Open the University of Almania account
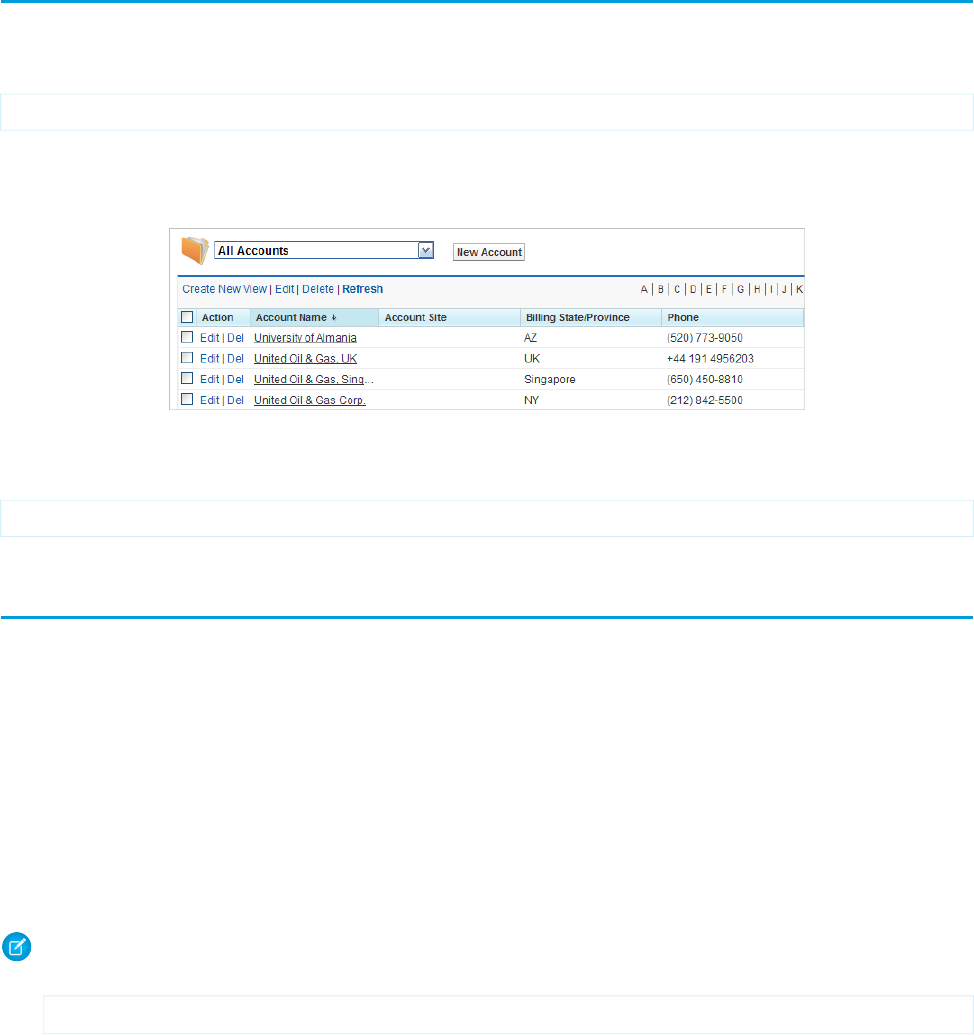 pos(306,338)
